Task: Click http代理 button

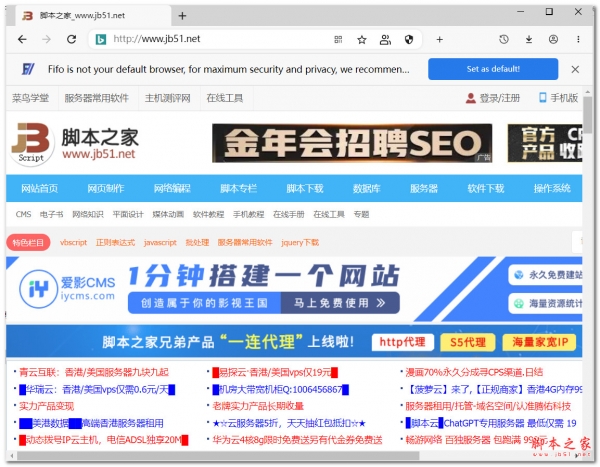Action: tap(403, 342)
